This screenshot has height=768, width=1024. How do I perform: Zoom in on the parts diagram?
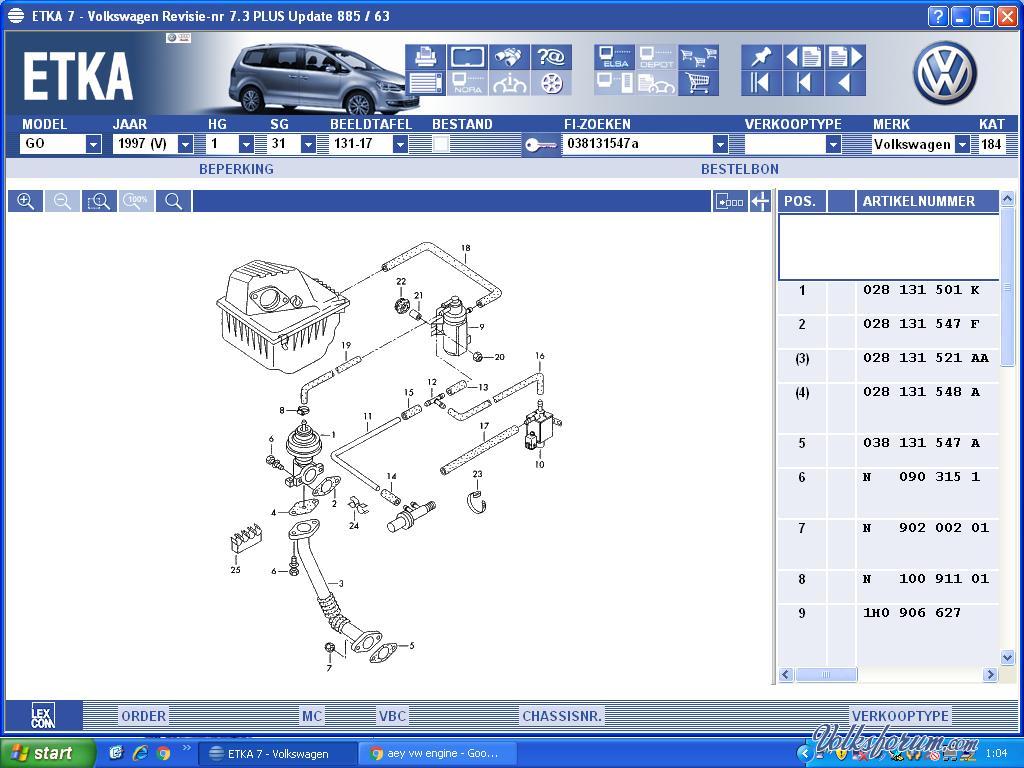point(25,201)
